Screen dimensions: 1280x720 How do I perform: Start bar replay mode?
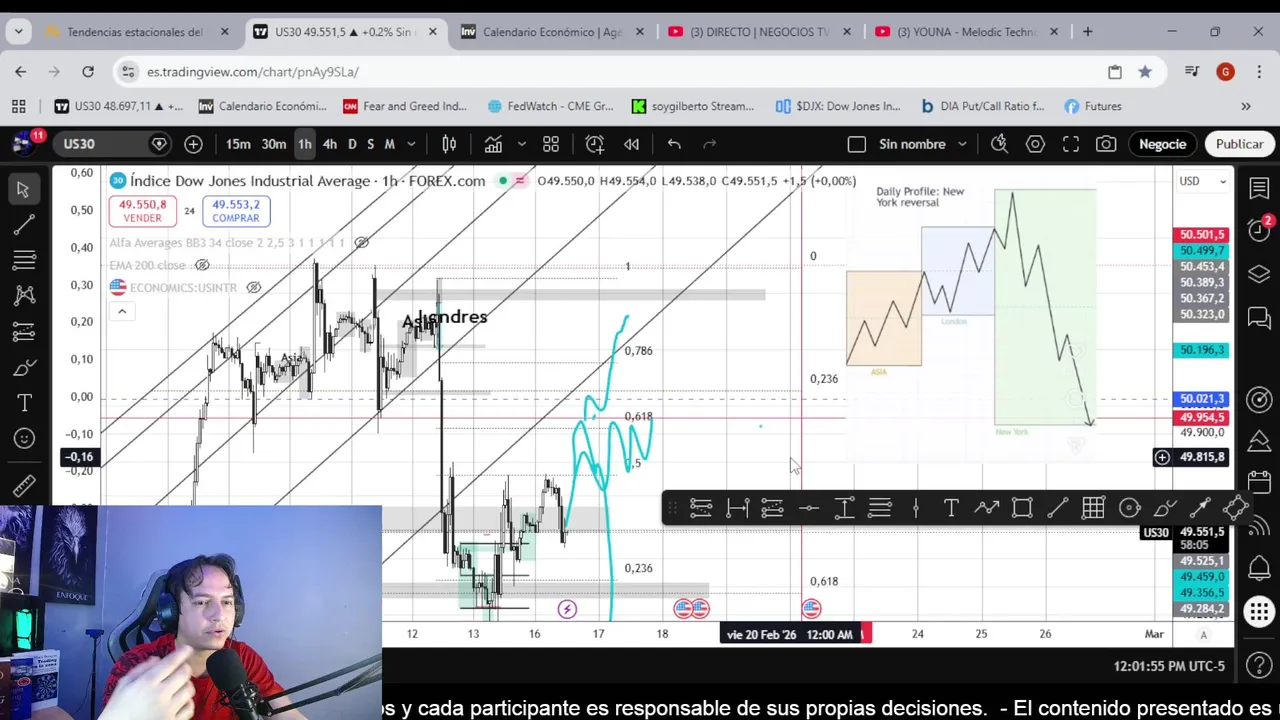tap(631, 144)
